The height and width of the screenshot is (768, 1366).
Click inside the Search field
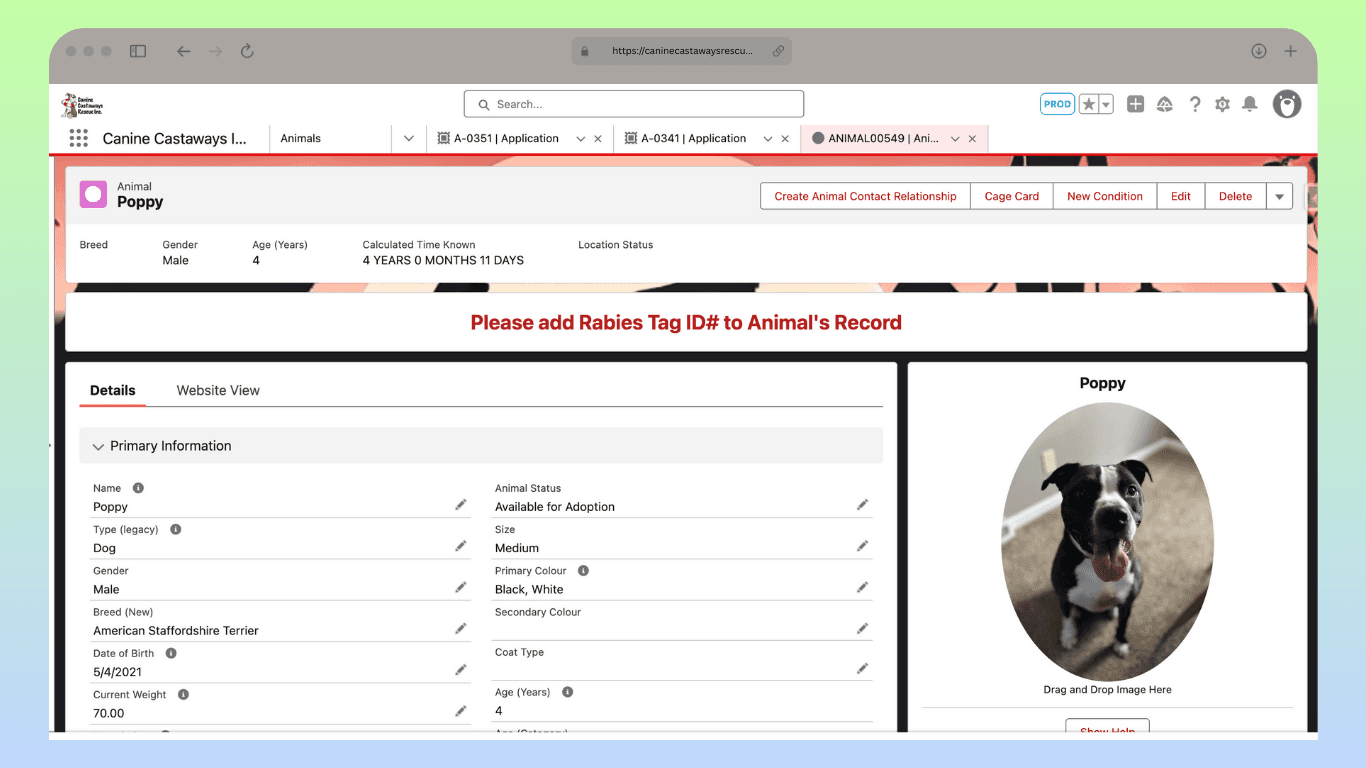pyautogui.click(x=633, y=103)
